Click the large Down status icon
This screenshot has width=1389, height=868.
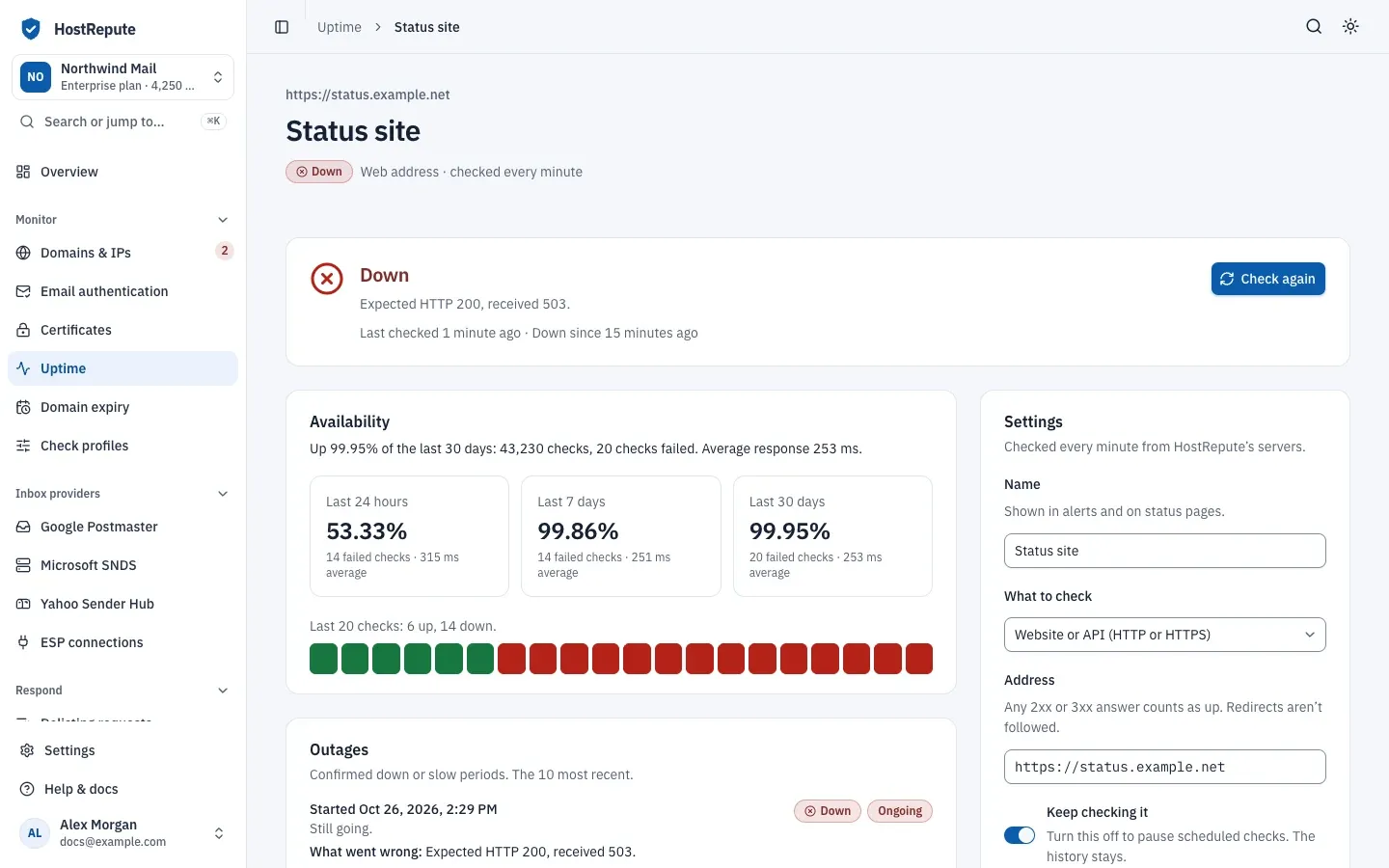[x=327, y=280]
